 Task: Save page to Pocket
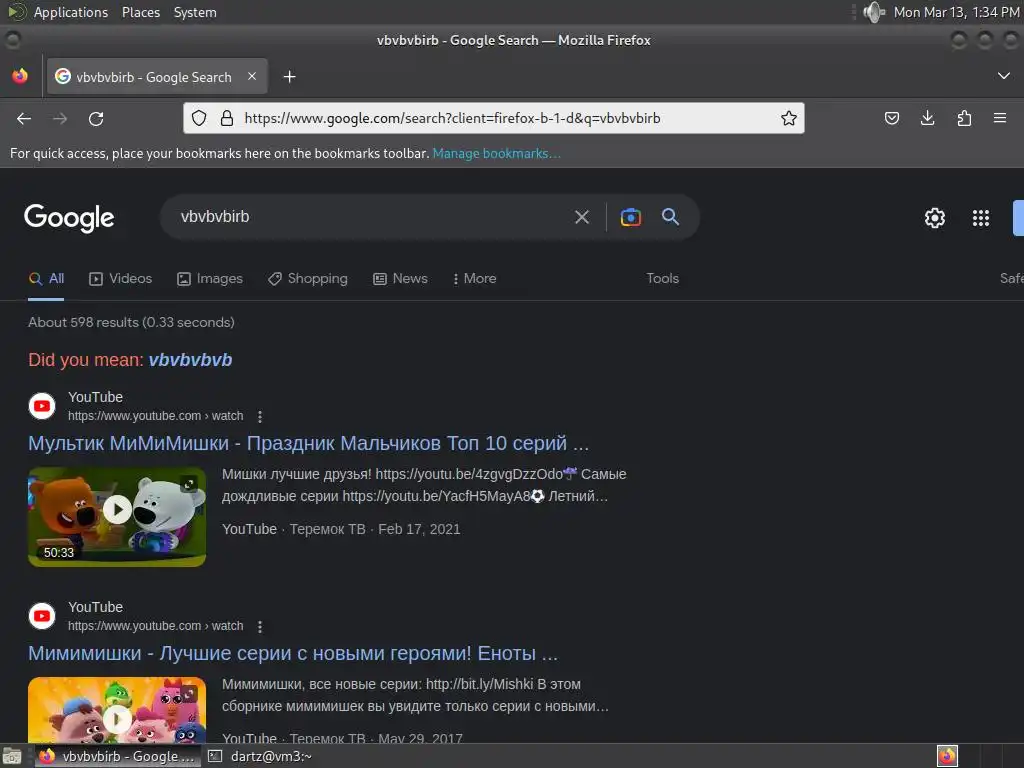891,118
